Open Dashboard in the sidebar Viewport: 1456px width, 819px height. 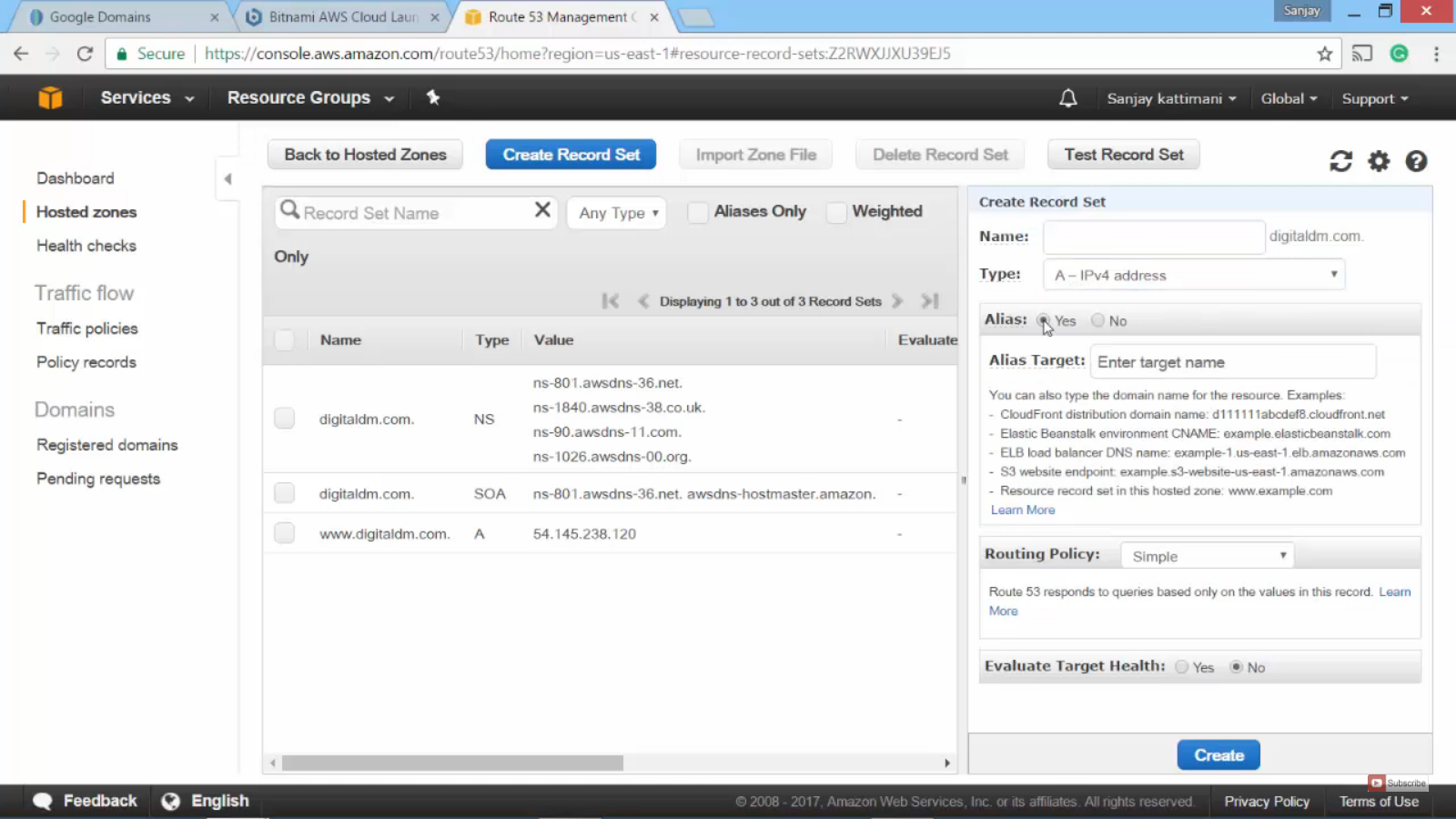click(x=76, y=178)
